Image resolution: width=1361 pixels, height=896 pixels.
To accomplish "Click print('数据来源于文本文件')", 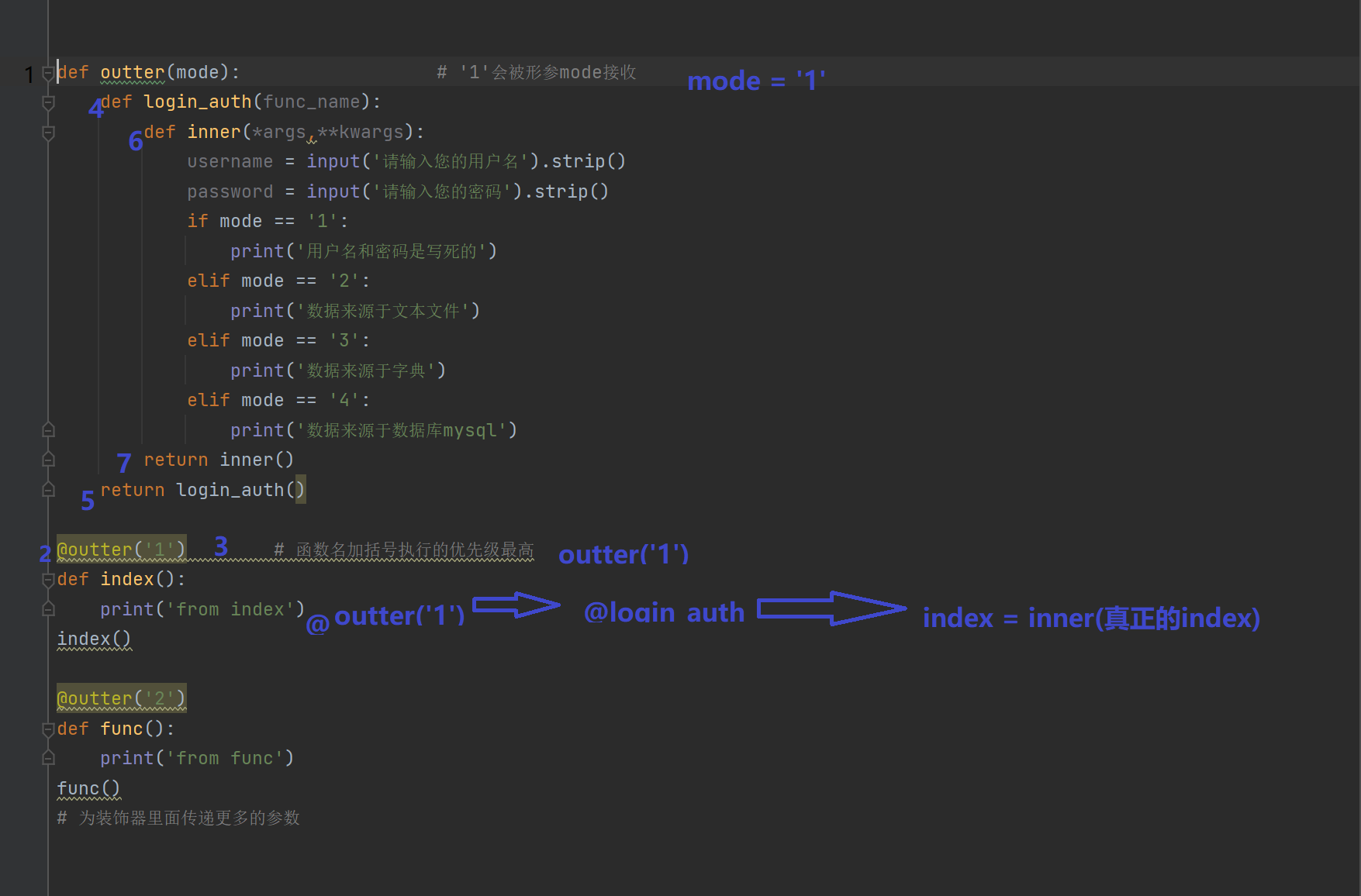I will coord(355,311).
